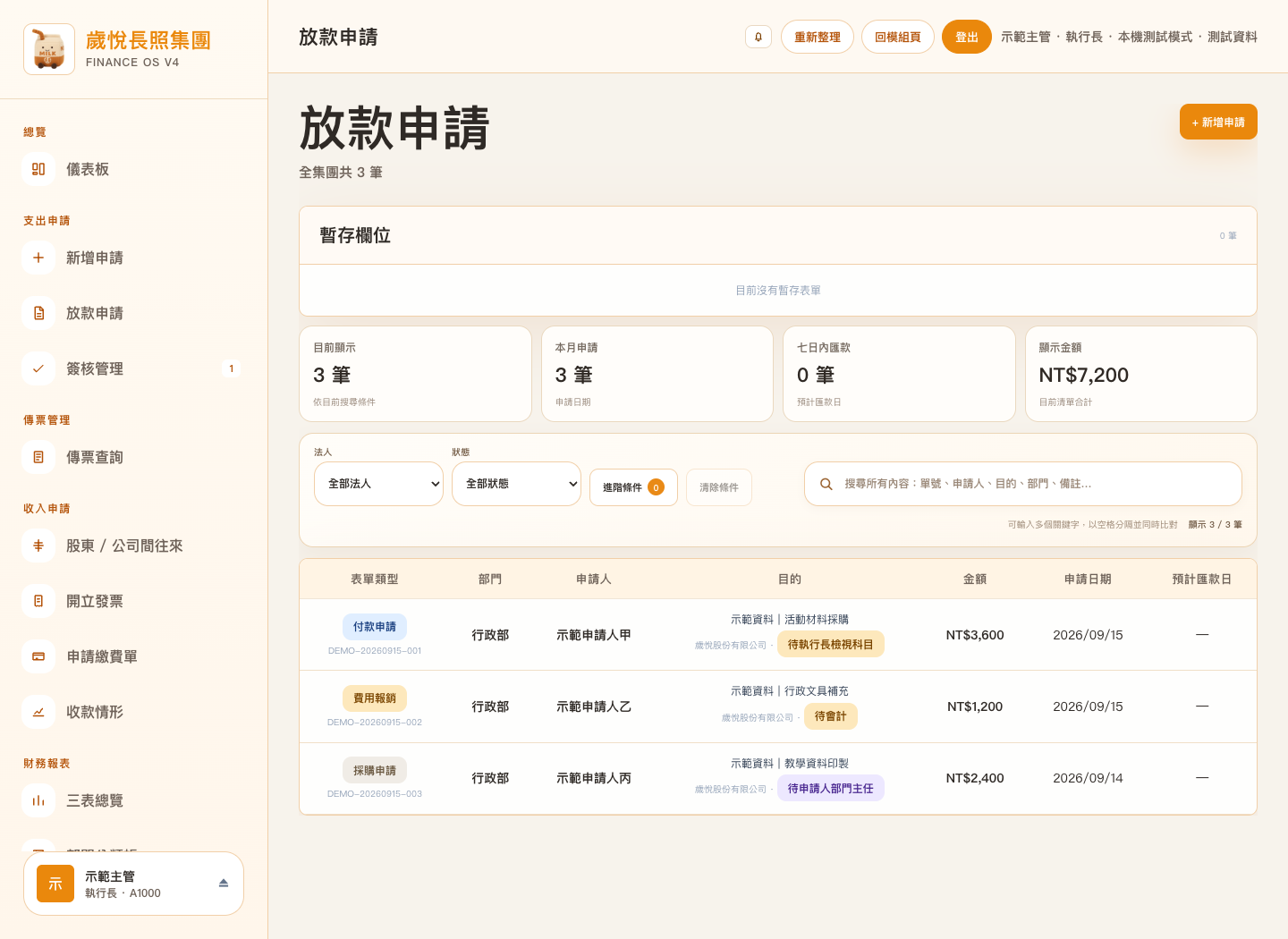Click the 清除條件 button

[x=719, y=487]
